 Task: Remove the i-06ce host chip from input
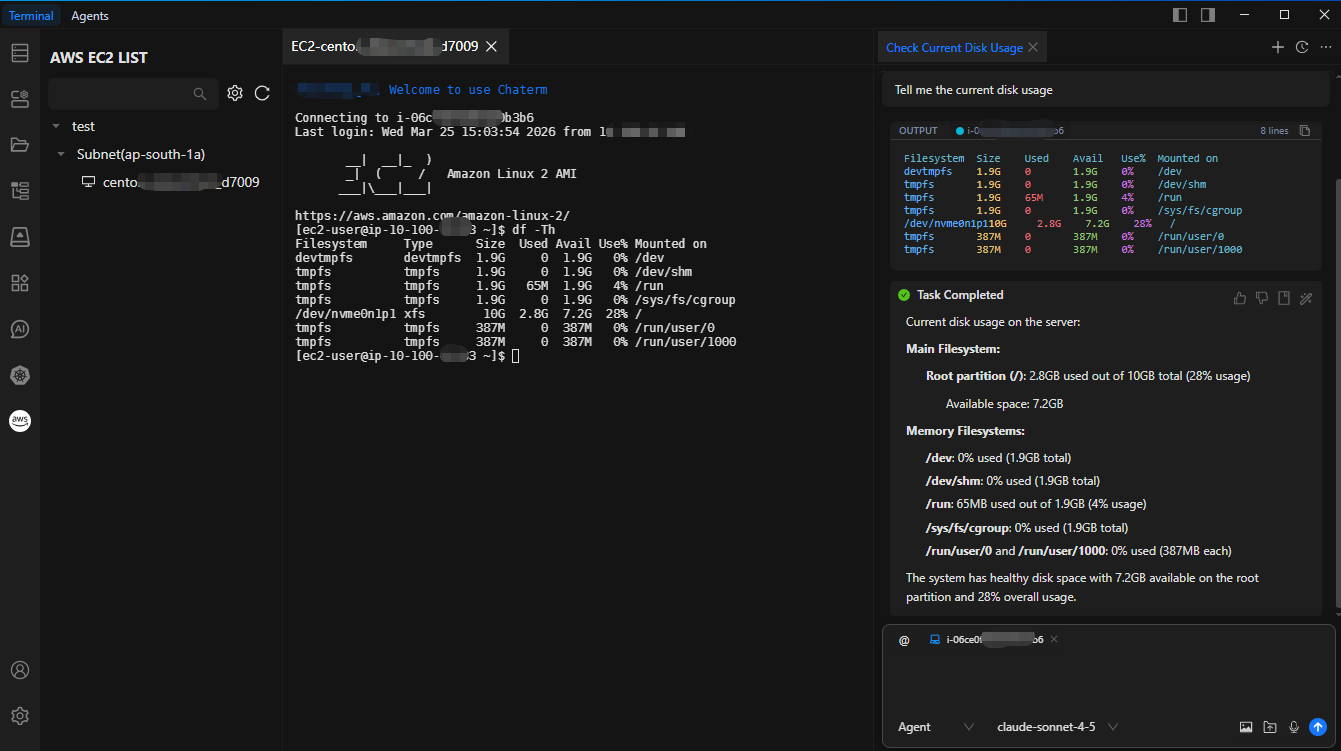tap(1054, 639)
